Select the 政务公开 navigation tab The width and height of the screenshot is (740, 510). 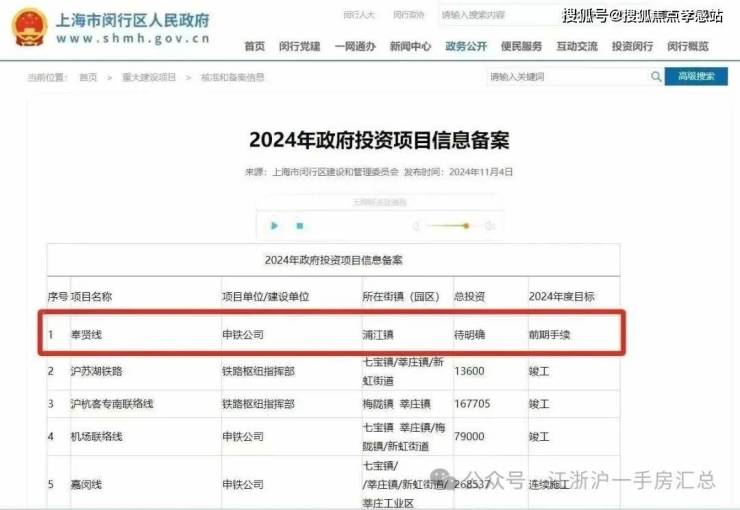(x=465, y=47)
